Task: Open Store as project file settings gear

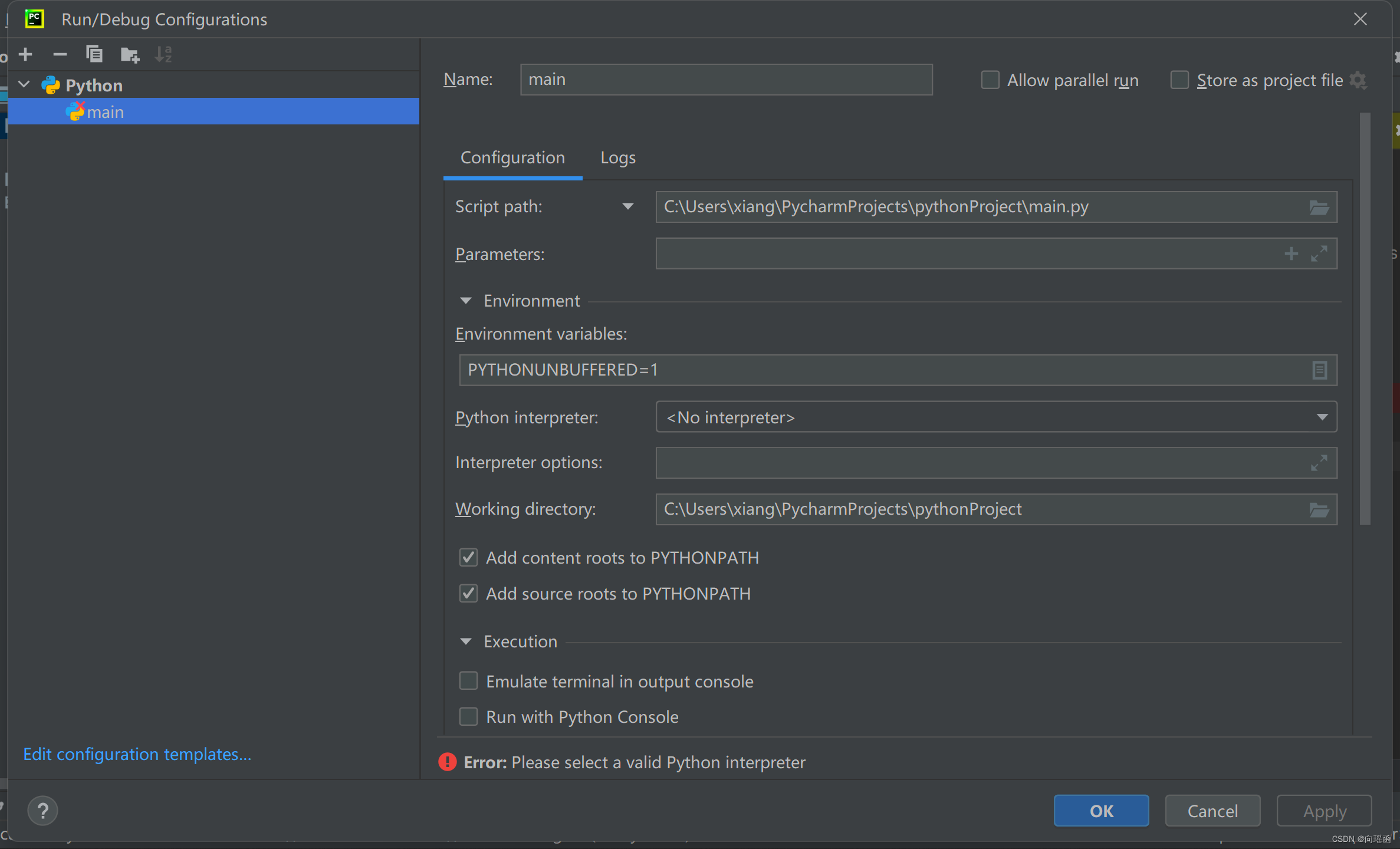Action: (x=1358, y=80)
